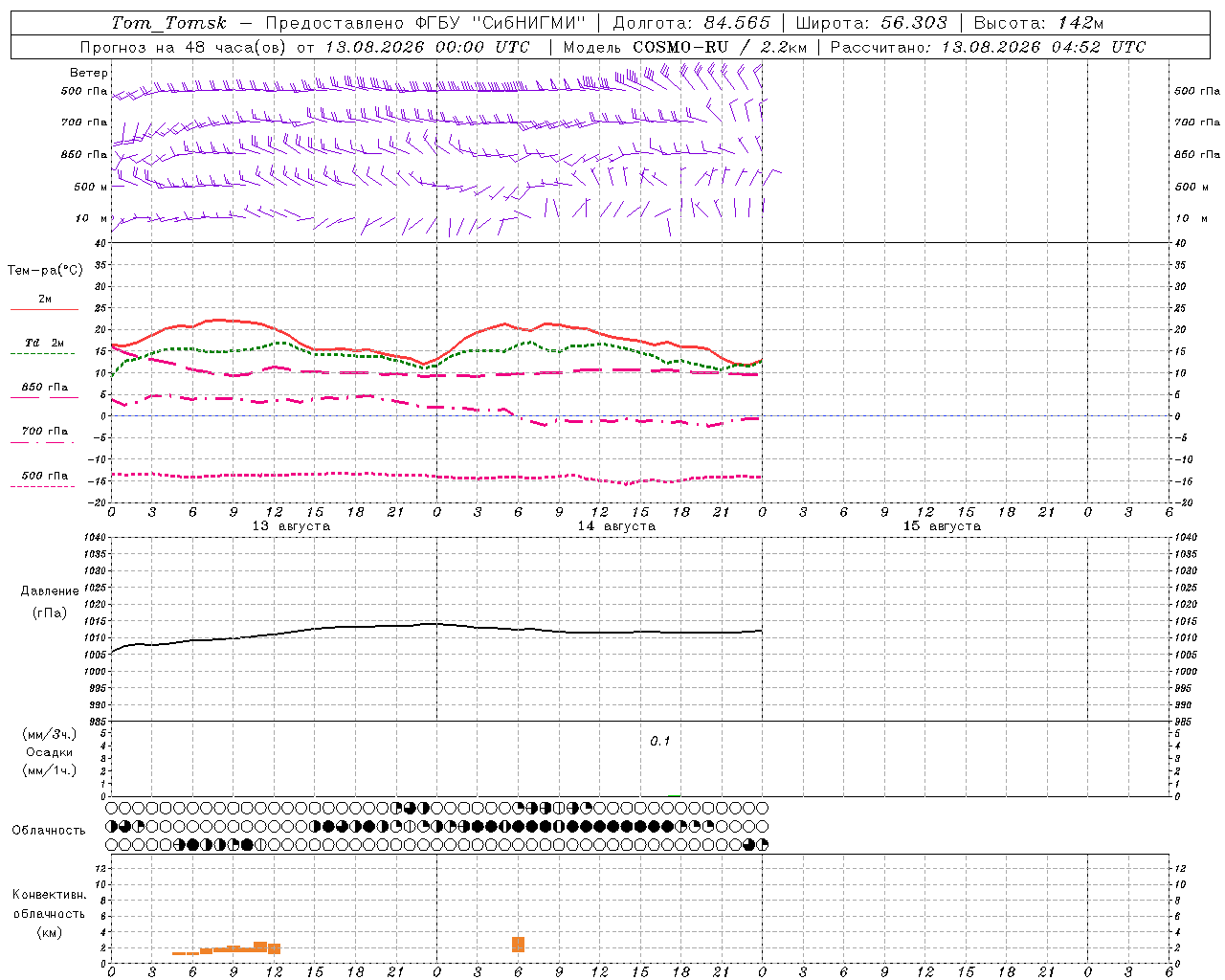Click the 0.1 precipitation value label

(x=660, y=741)
